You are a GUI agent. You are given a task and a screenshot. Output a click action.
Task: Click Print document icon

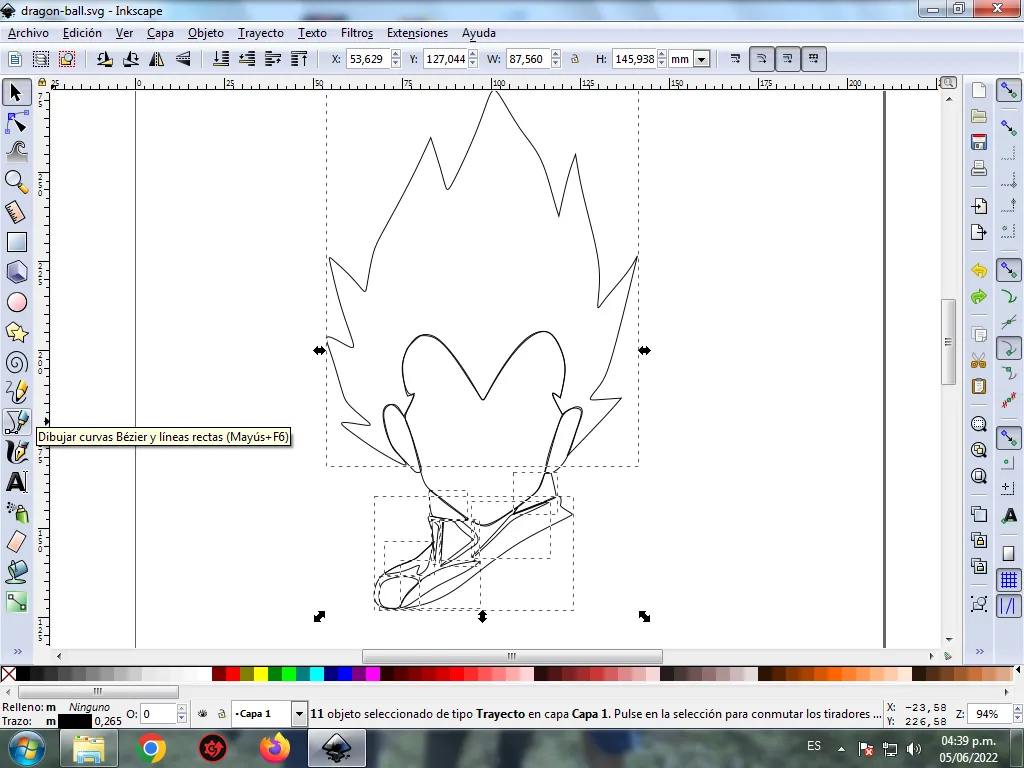pos(978,168)
